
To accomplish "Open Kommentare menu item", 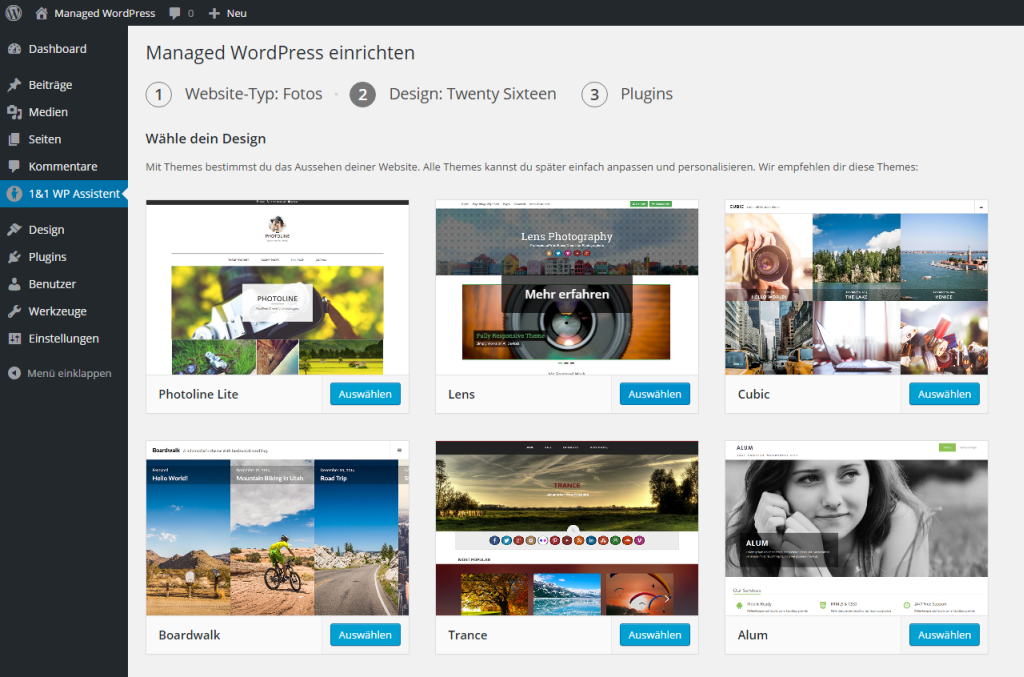I will [64, 166].
